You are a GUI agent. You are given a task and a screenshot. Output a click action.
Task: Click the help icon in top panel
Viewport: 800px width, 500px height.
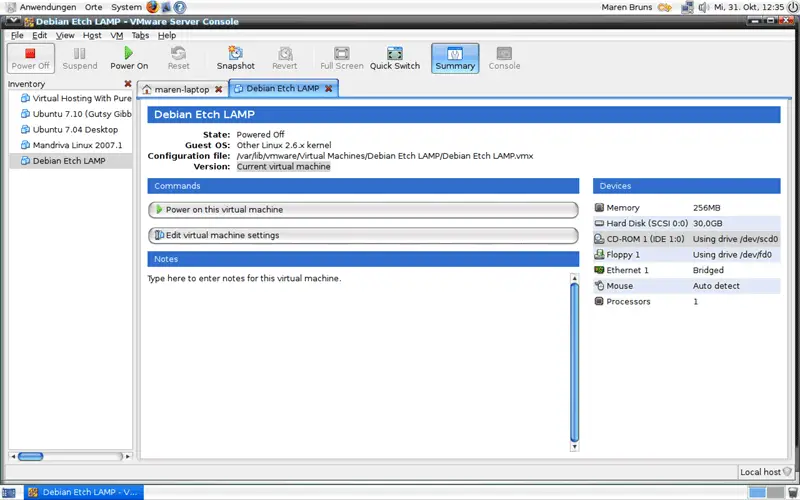[180, 7]
